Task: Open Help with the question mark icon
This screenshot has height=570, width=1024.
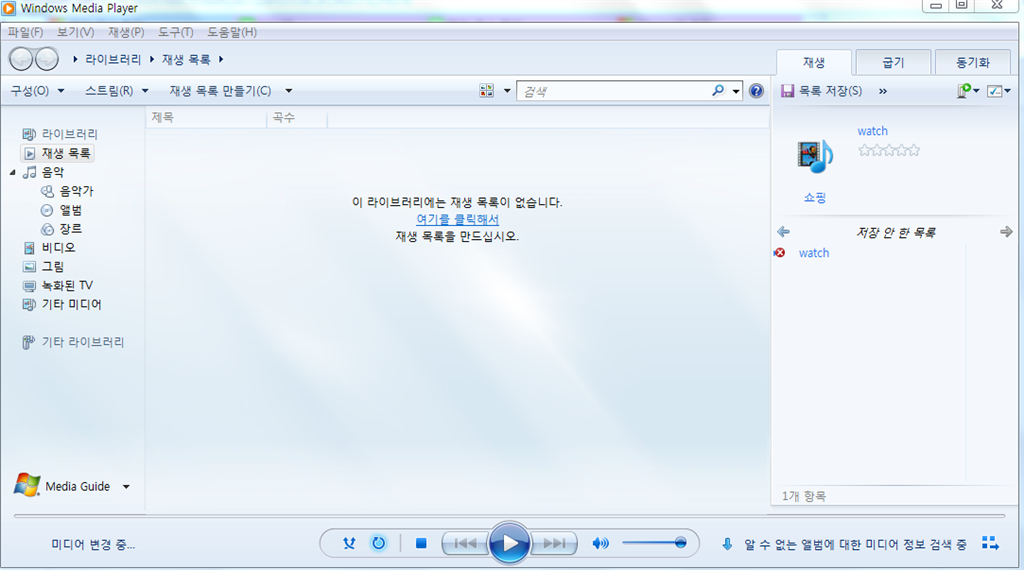Action: pyautogui.click(x=756, y=91)
